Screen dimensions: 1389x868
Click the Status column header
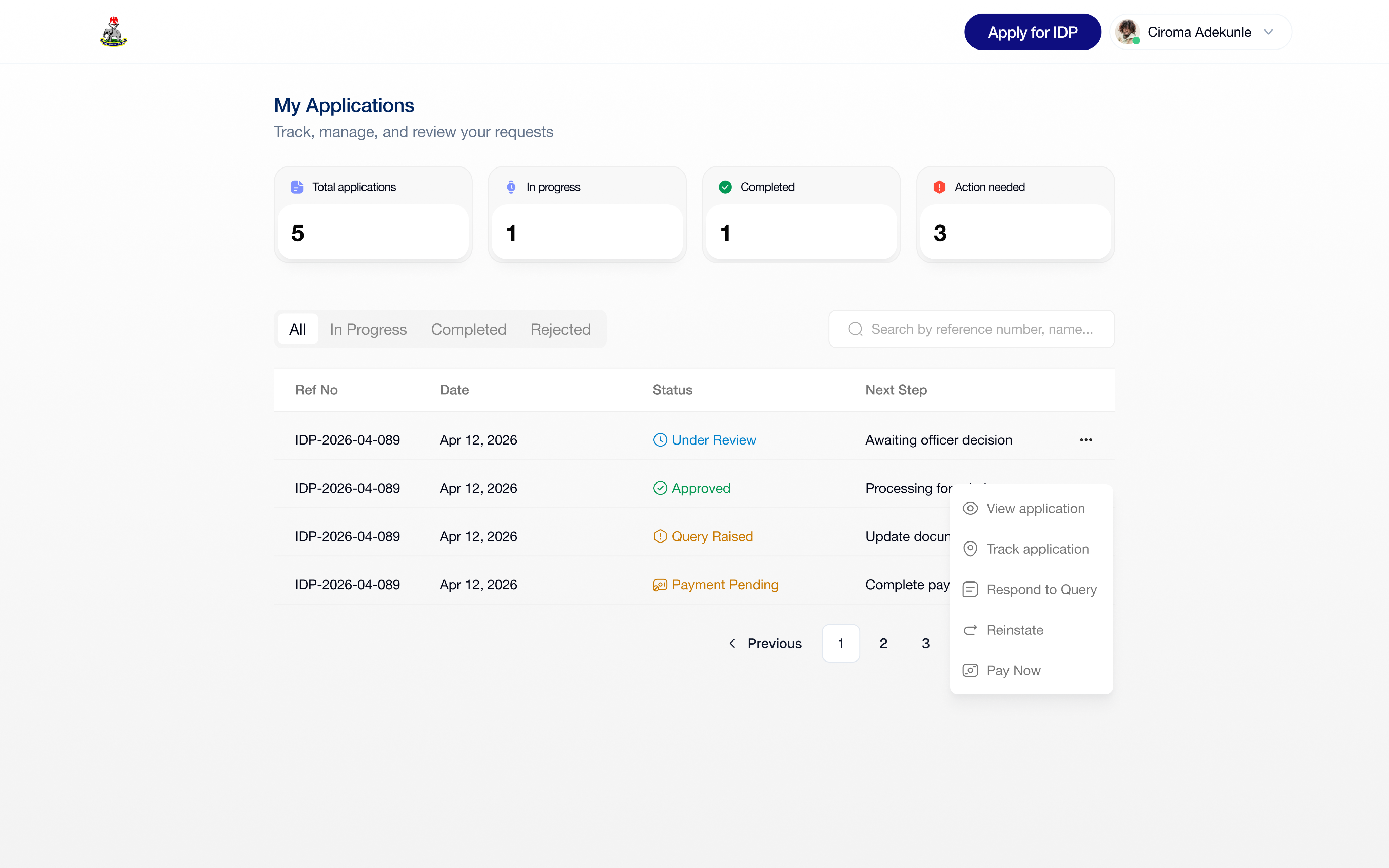coord(672,390)
